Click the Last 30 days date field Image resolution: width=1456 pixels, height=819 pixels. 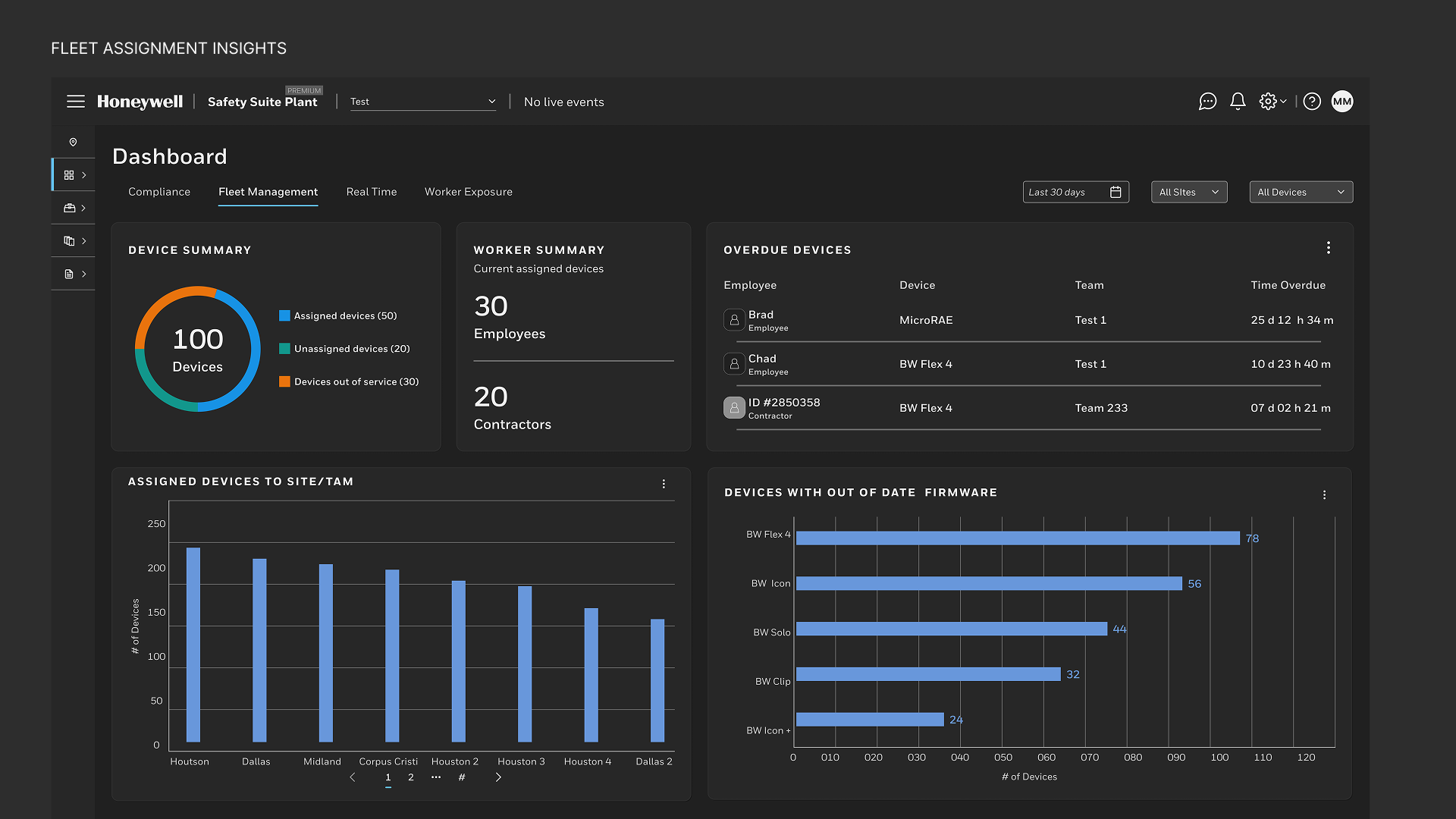click(x=1075, y=193)
